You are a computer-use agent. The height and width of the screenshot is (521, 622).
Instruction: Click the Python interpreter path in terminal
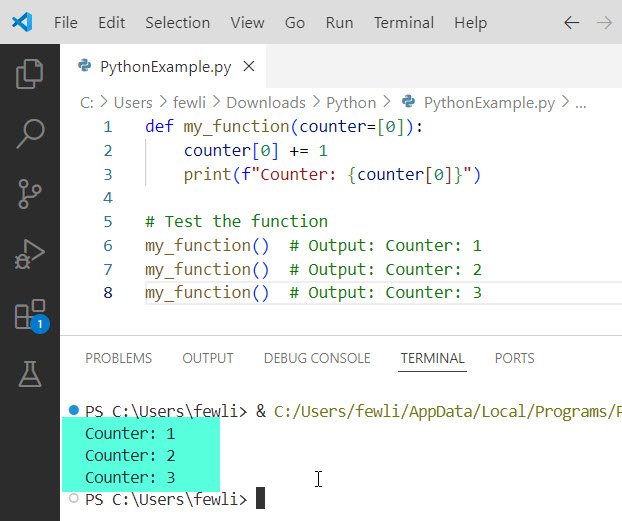pyautogui.click(x=447, y=411)
